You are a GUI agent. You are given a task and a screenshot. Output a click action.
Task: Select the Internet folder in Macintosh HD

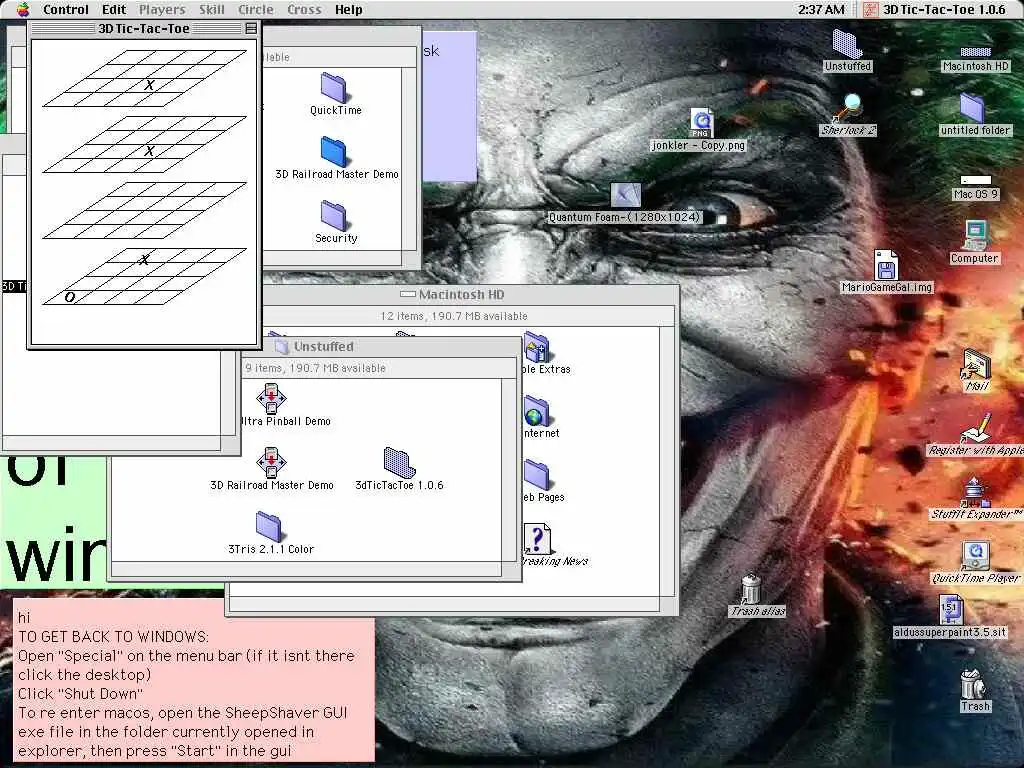coord(537,417)
